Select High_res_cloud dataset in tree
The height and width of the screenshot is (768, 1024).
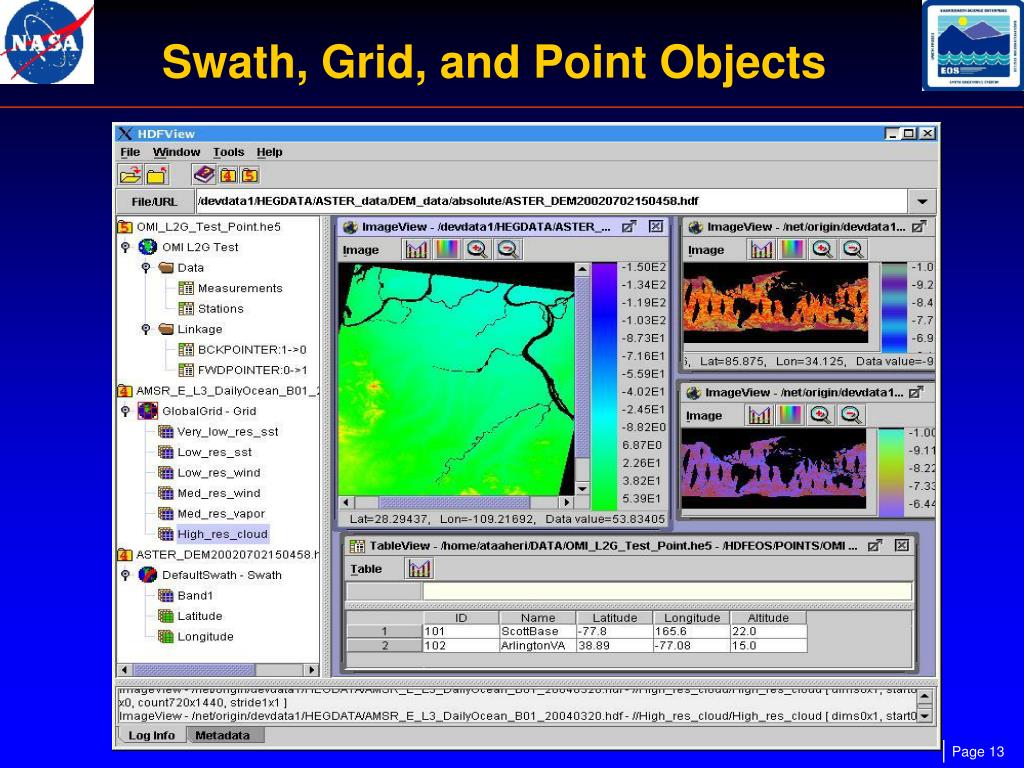(x=223, y=534)
